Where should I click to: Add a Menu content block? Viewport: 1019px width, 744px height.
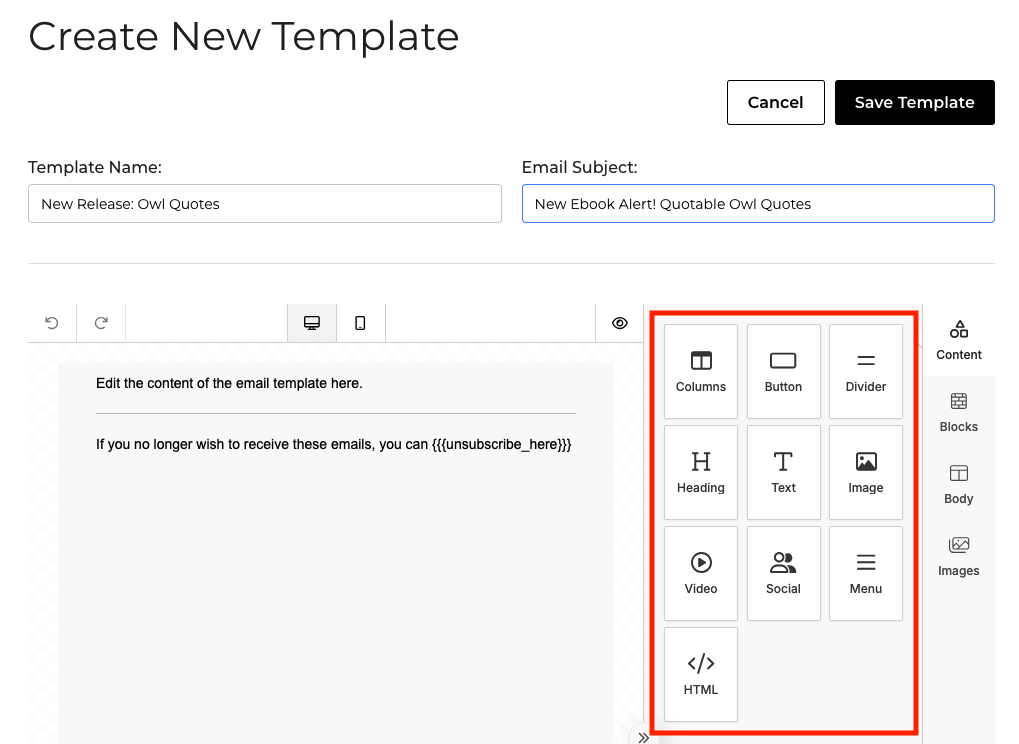point(866,573)
